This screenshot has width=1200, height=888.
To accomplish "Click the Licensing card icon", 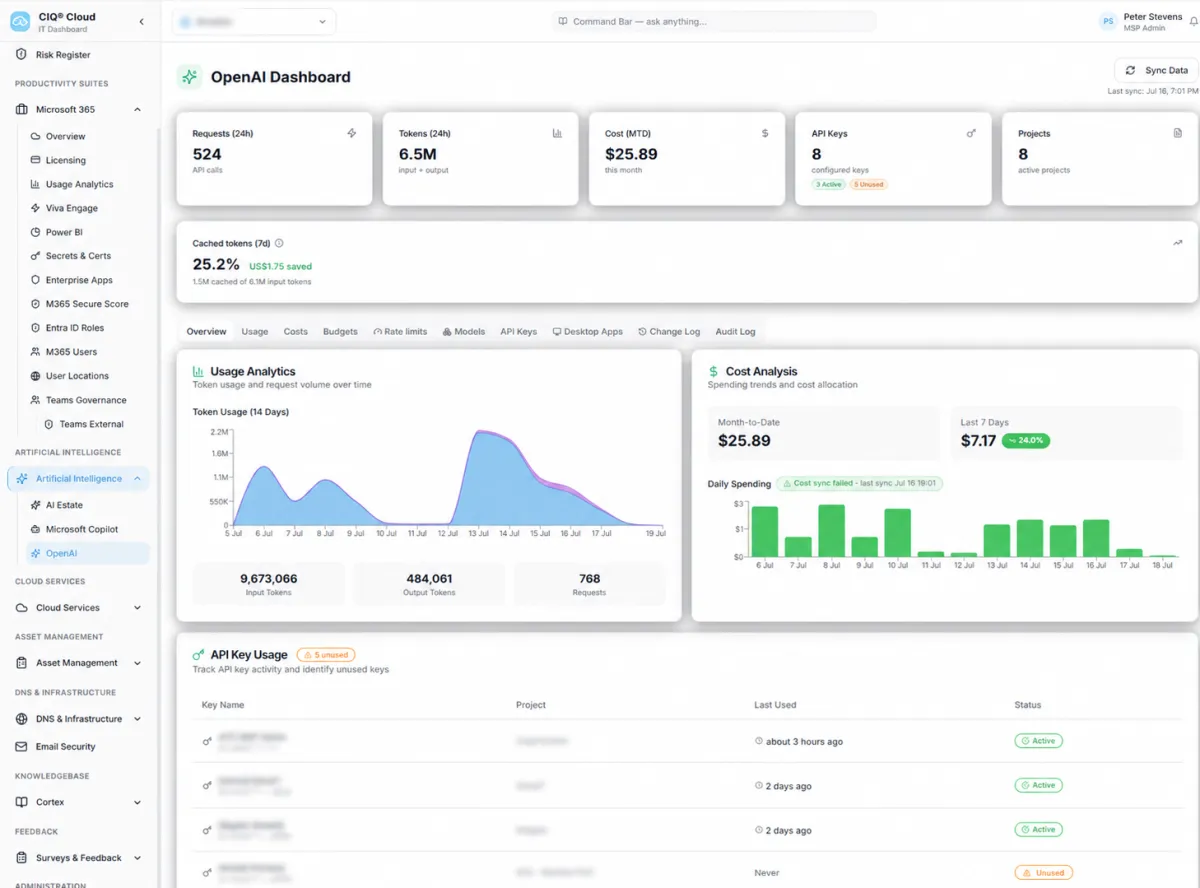I will click(x=36, y=160).
